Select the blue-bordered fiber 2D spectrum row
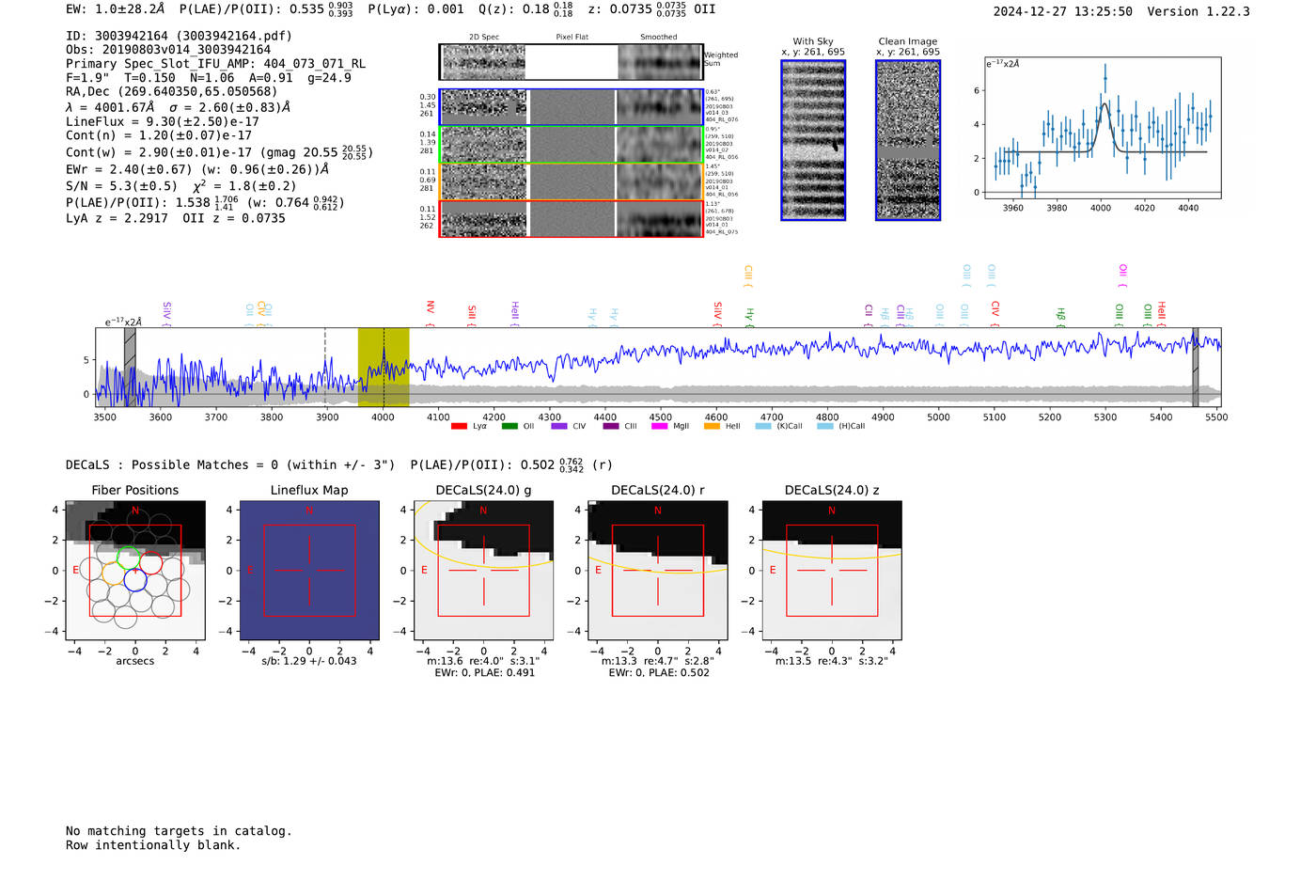This screenshot has width=1316, height=896. click(x=571, y=107)
